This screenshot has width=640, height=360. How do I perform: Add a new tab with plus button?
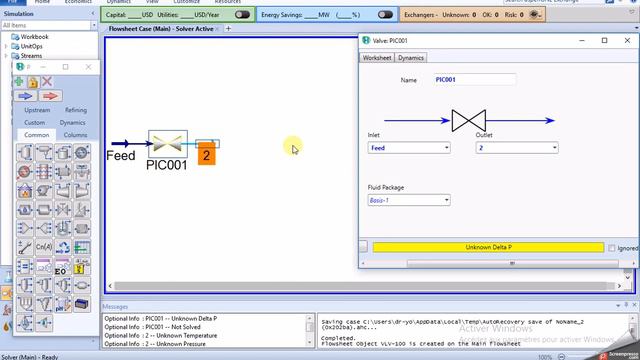point(228,29)
